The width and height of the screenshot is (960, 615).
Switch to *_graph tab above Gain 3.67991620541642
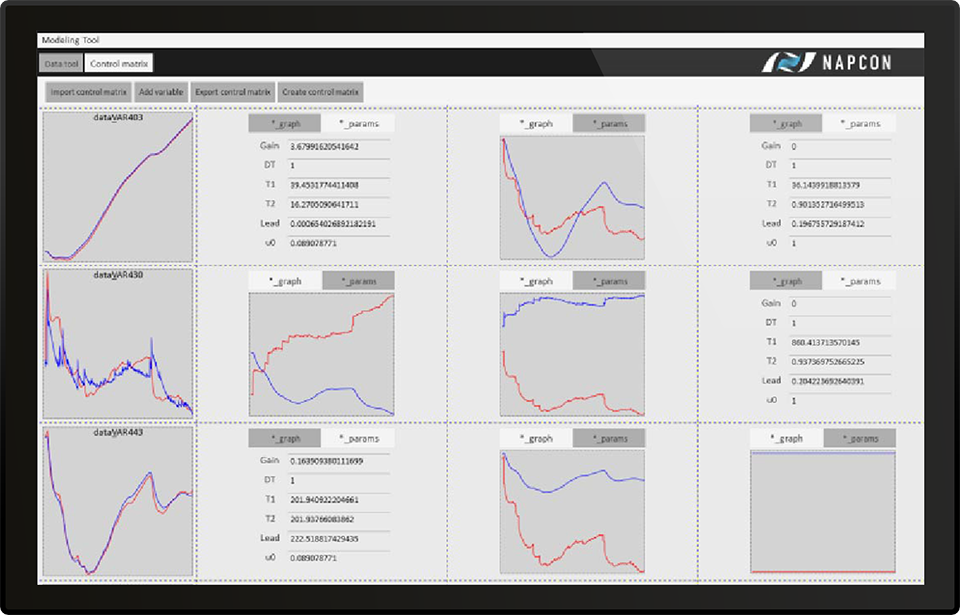pos(285,124)
